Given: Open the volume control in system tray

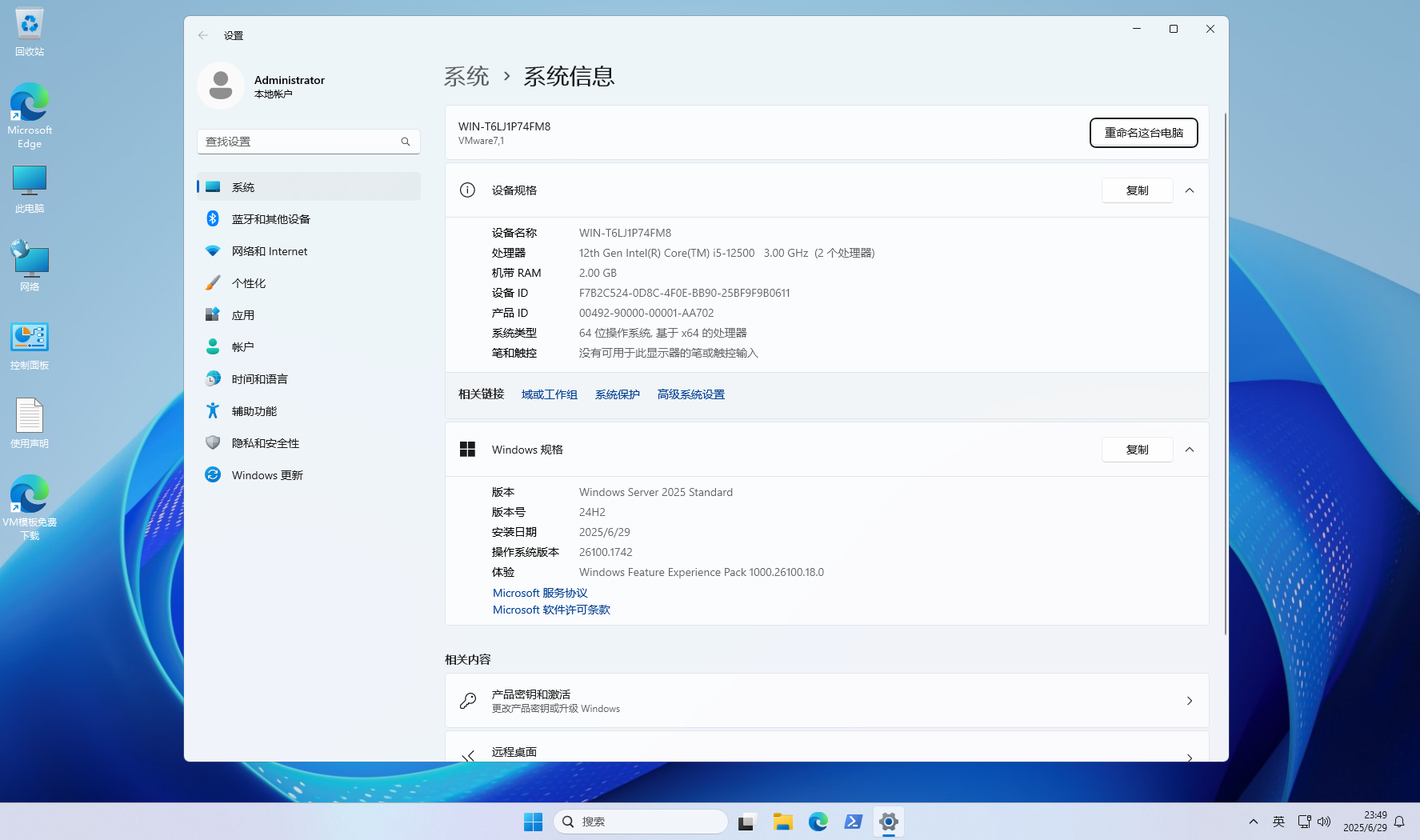Looking at the screenshot, I should 1324,822.
